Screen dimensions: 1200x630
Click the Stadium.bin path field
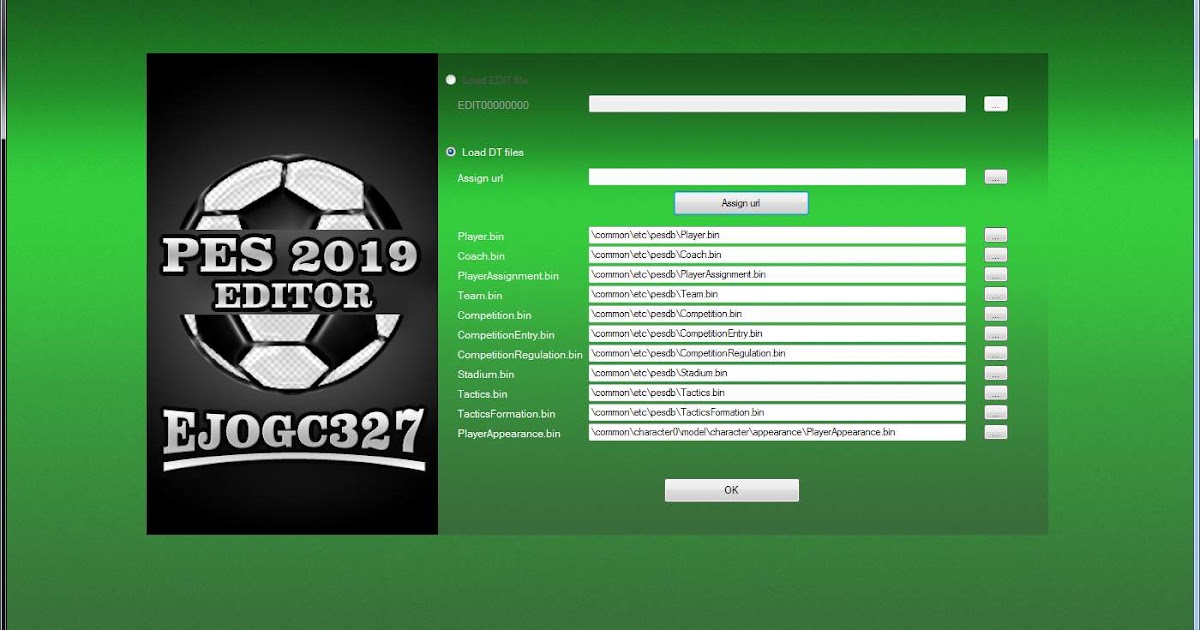(x=777, y=373)
